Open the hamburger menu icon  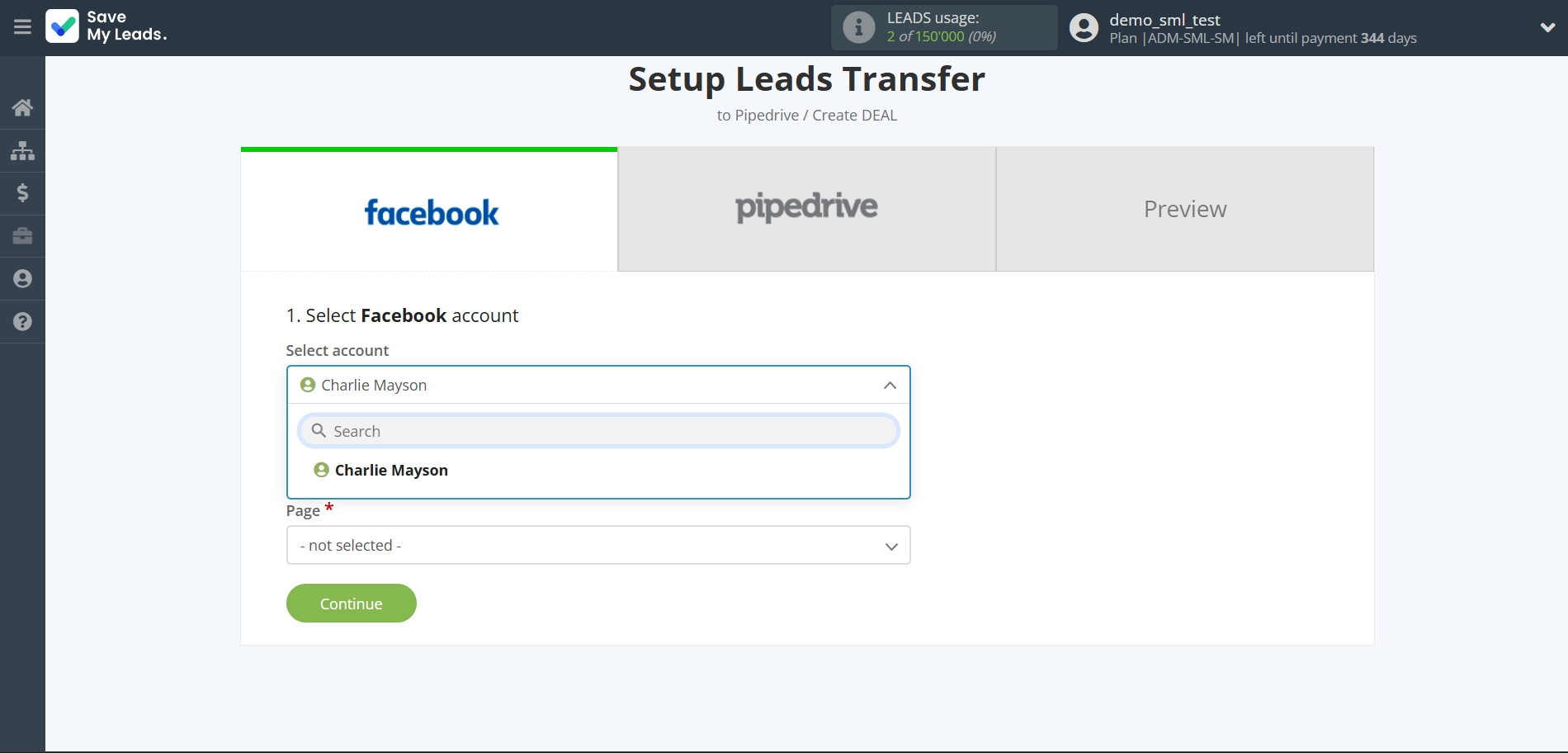tap(22, 27)
